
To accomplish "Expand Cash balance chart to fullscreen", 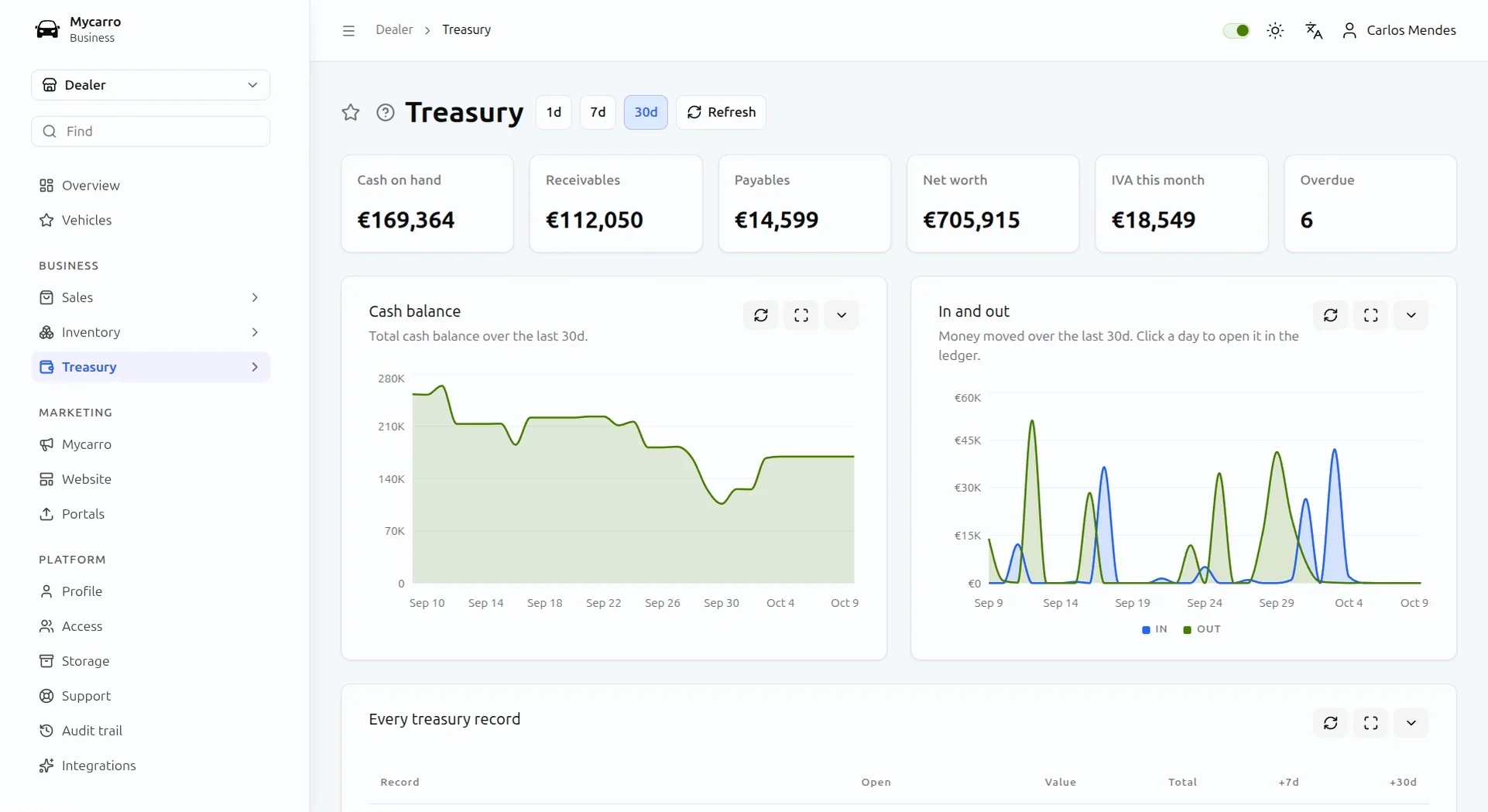I will click(x=801, y=315).
